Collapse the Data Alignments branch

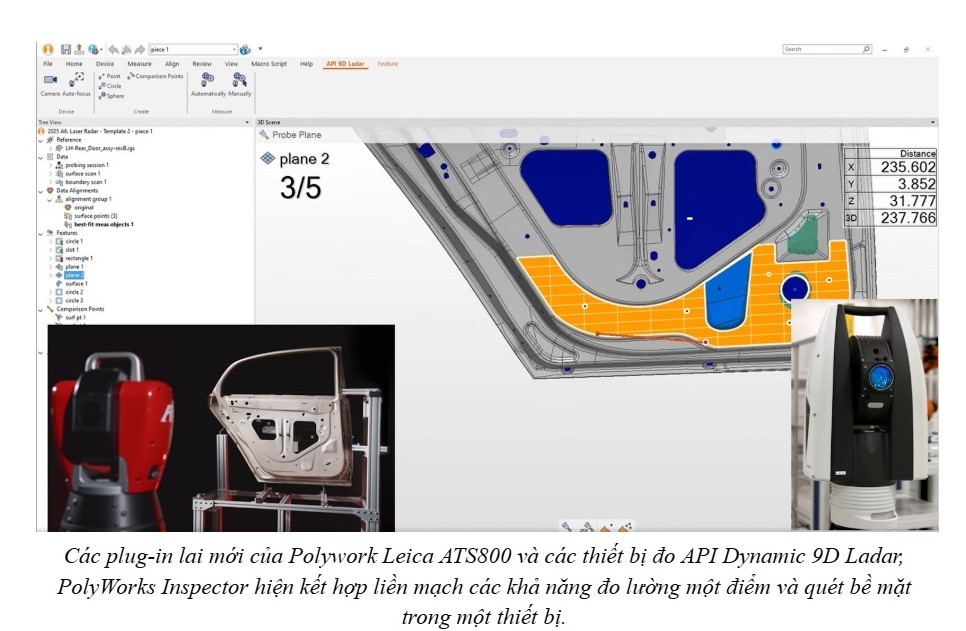(x=41, y=190)
